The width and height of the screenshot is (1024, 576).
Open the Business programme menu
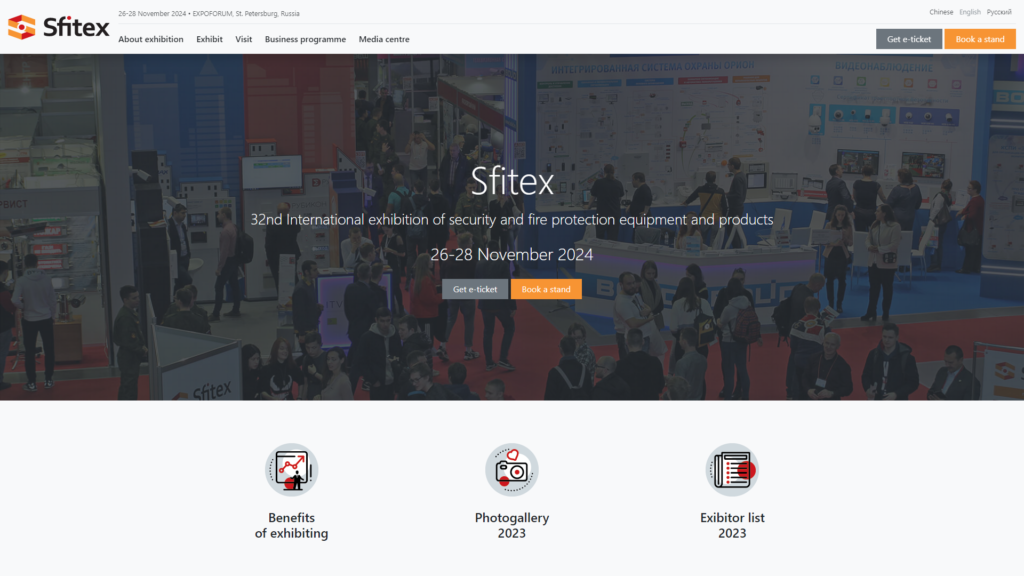point(305,39)
